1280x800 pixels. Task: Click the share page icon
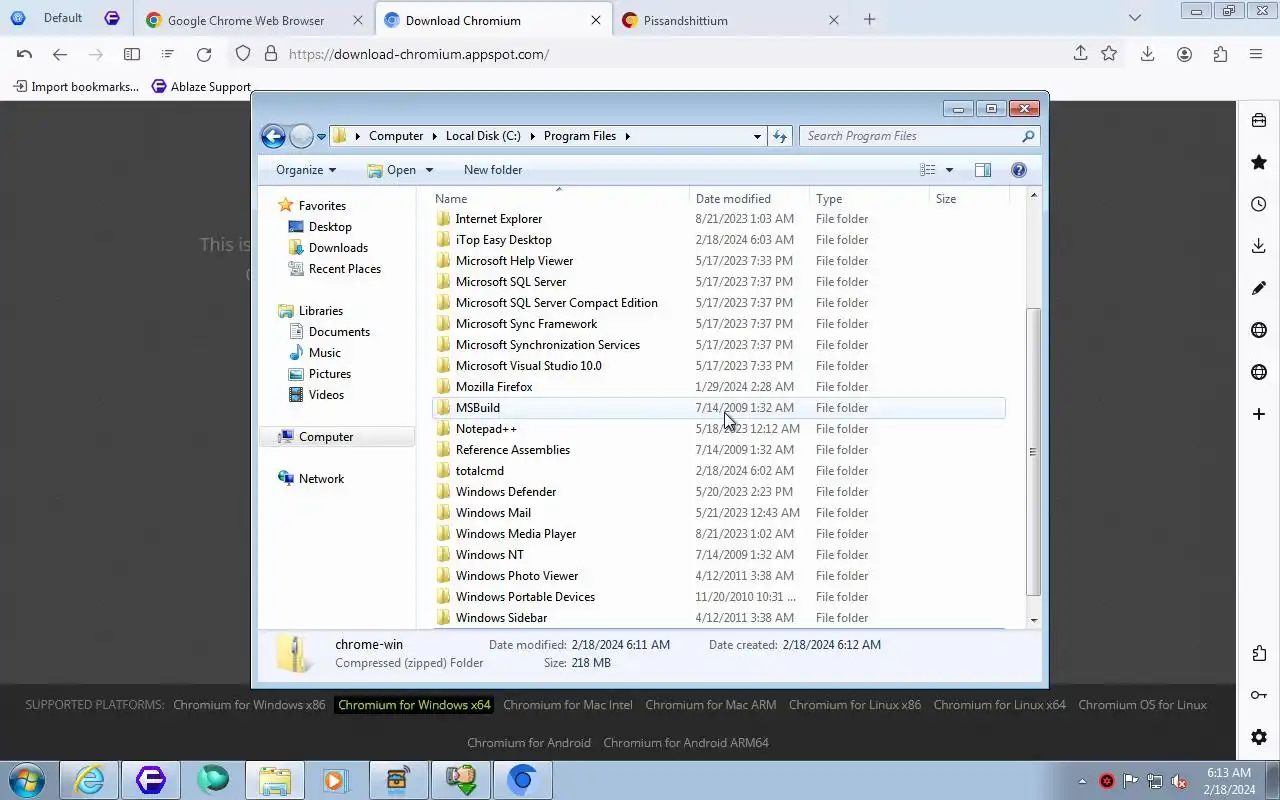coord(1080,54)
